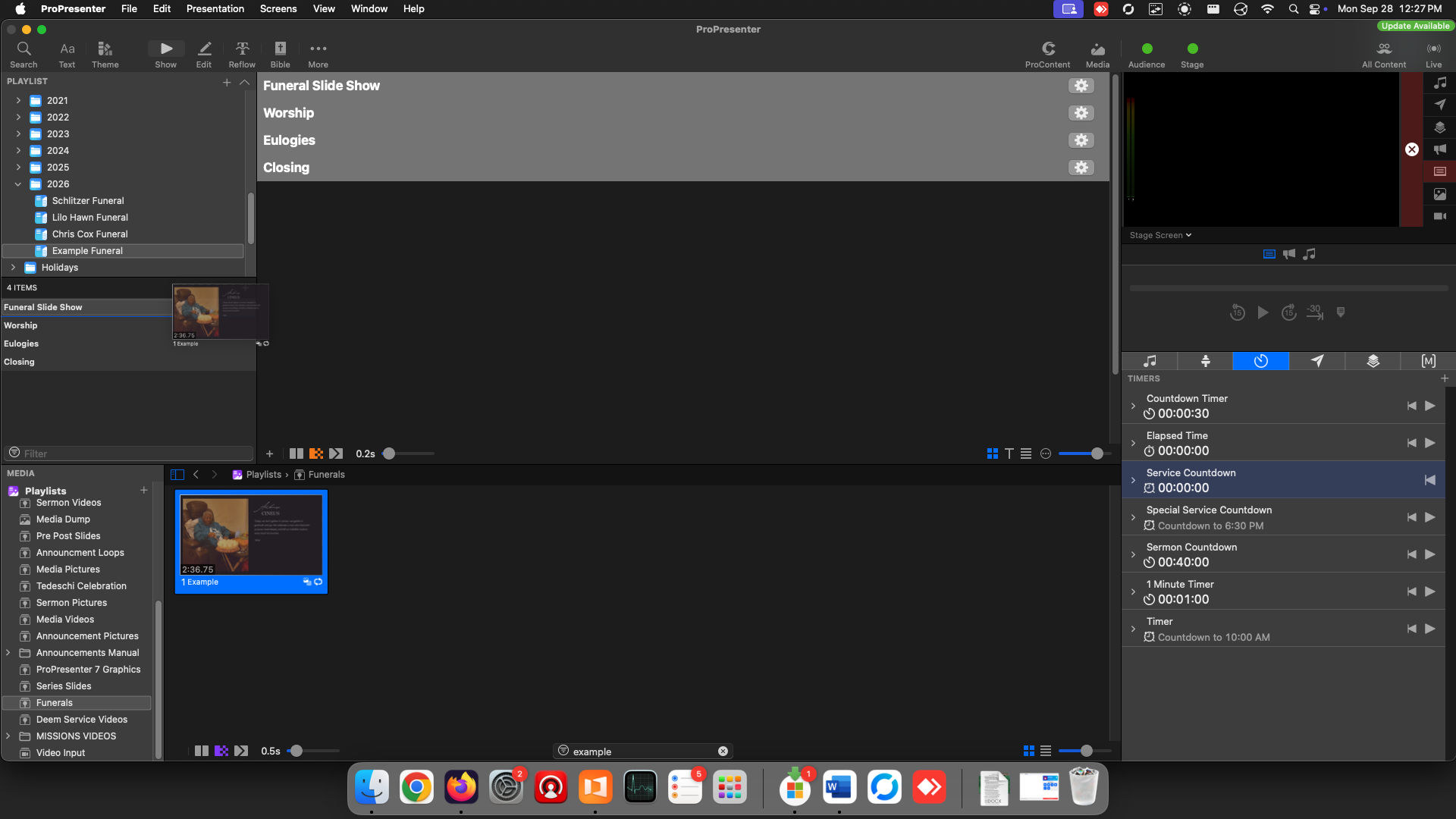This screenshot has height=819, width=1456.
Task: Toggle Live capture button
Action: click(x=1433, y=55)
